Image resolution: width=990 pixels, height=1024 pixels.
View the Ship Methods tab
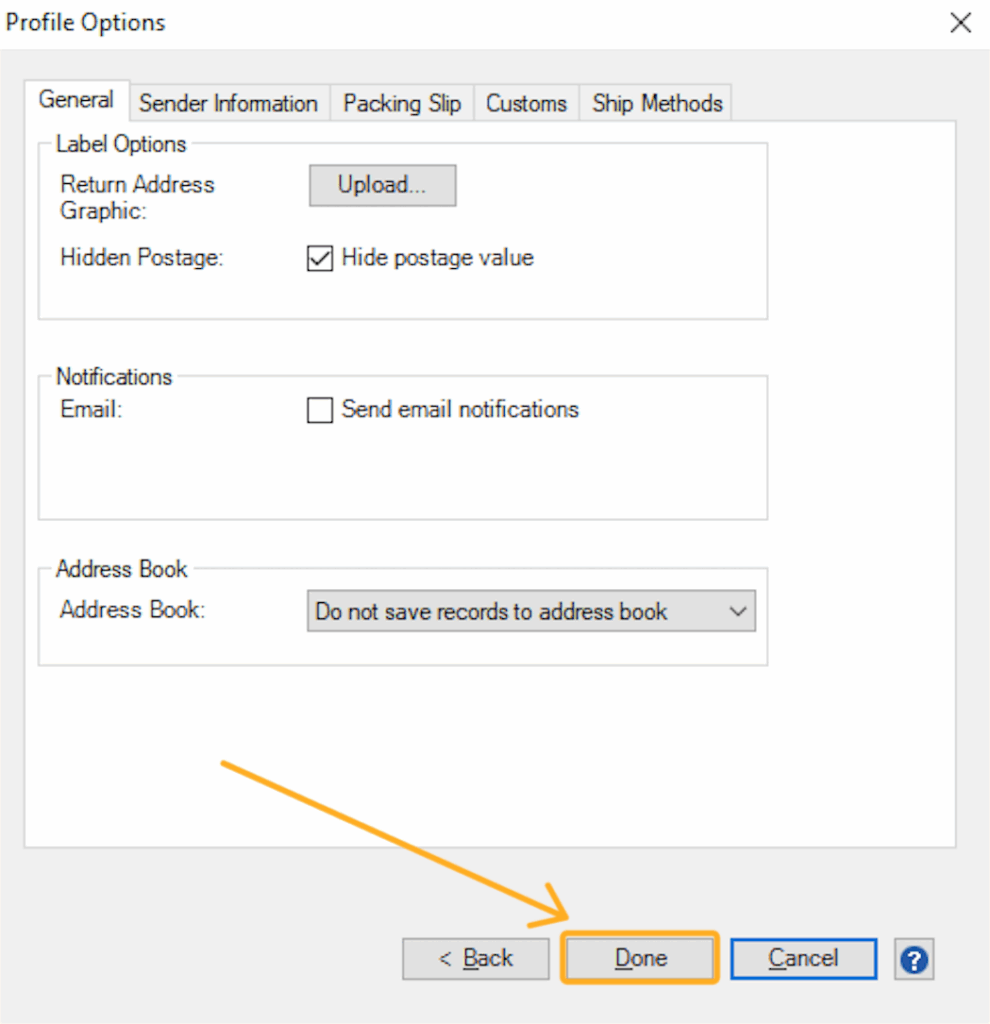[657, 103]
